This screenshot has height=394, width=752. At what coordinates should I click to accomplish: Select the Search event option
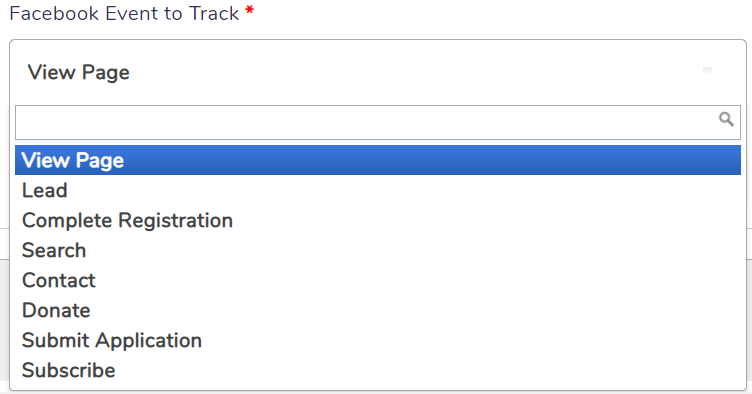[378, 250]
